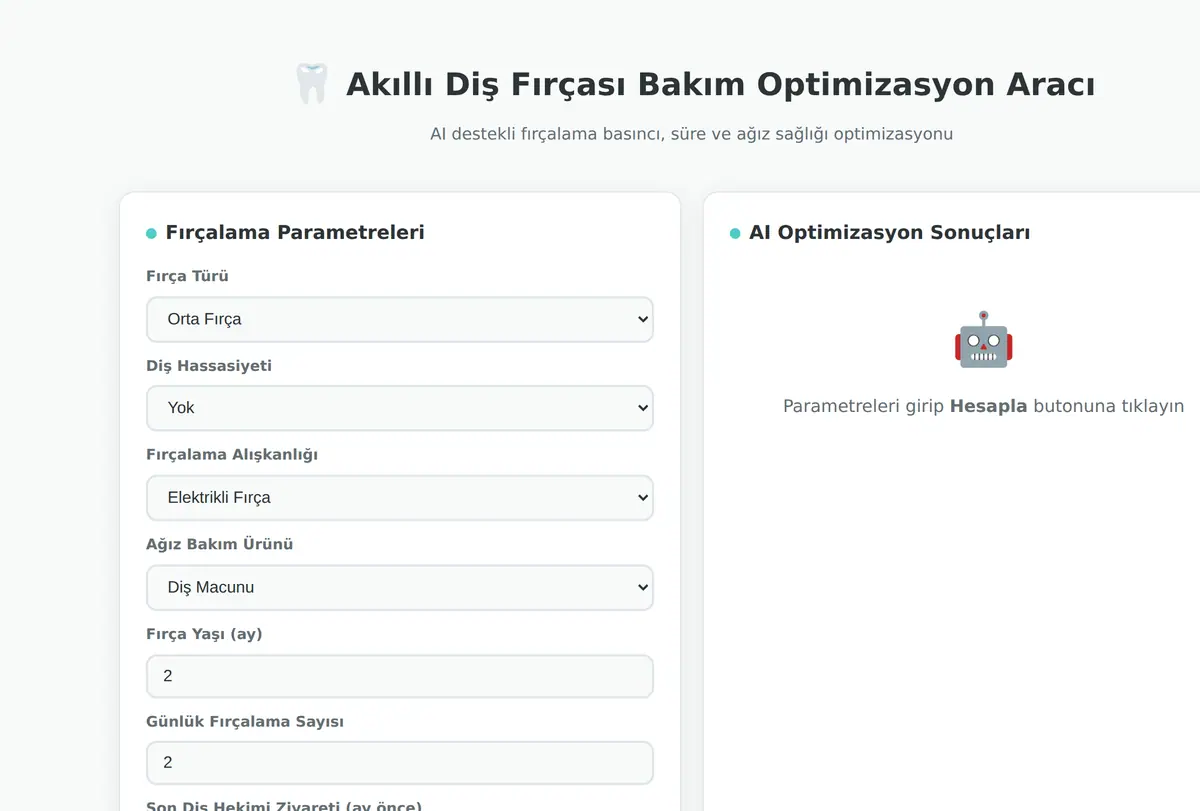The image size is (1200, 811).
Task: Expand the Fırçalama Alışkanlığı dropdown
Action: 400,498
